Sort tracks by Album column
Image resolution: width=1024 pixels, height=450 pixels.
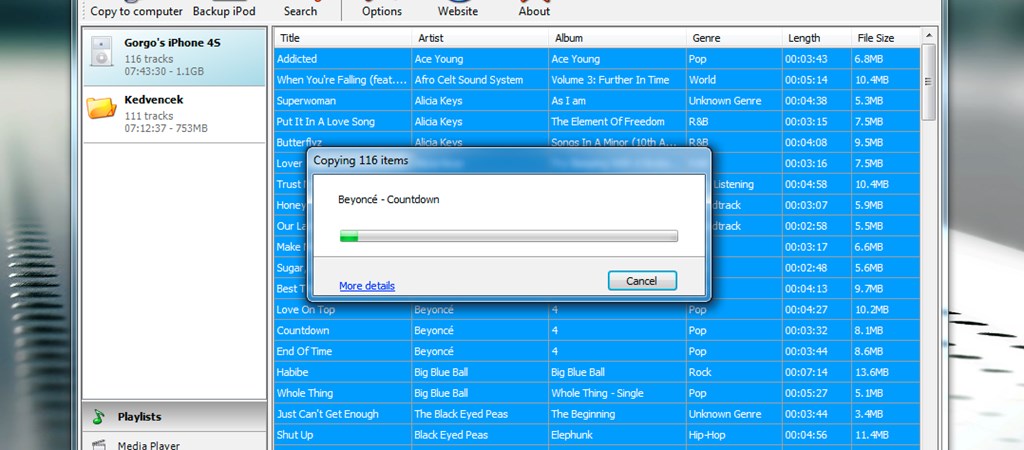[x=617, y=38]
